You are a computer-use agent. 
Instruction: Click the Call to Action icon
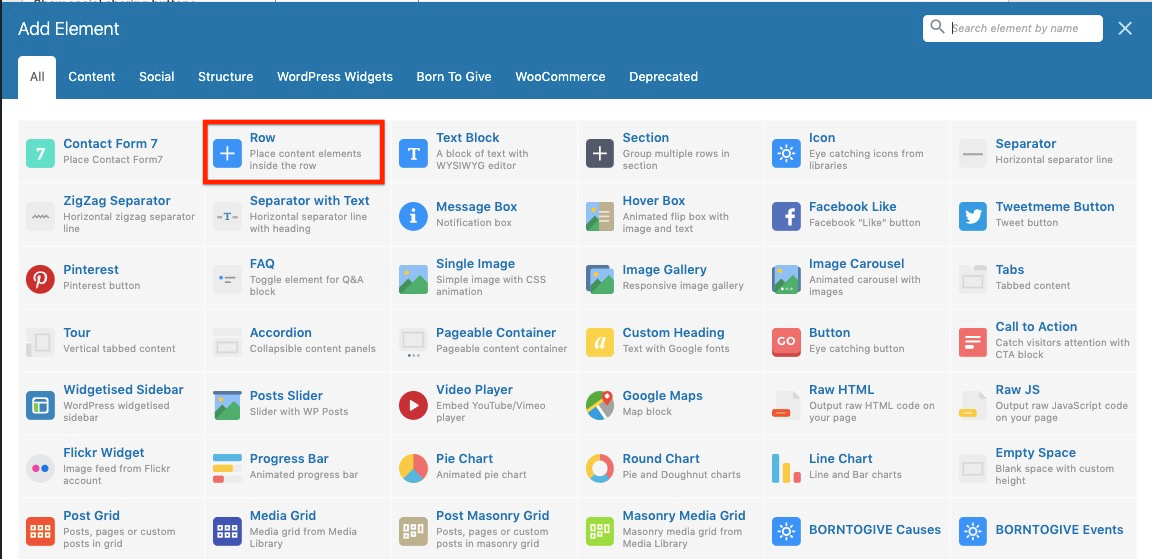pyautogui.click(x=973, y=342)
